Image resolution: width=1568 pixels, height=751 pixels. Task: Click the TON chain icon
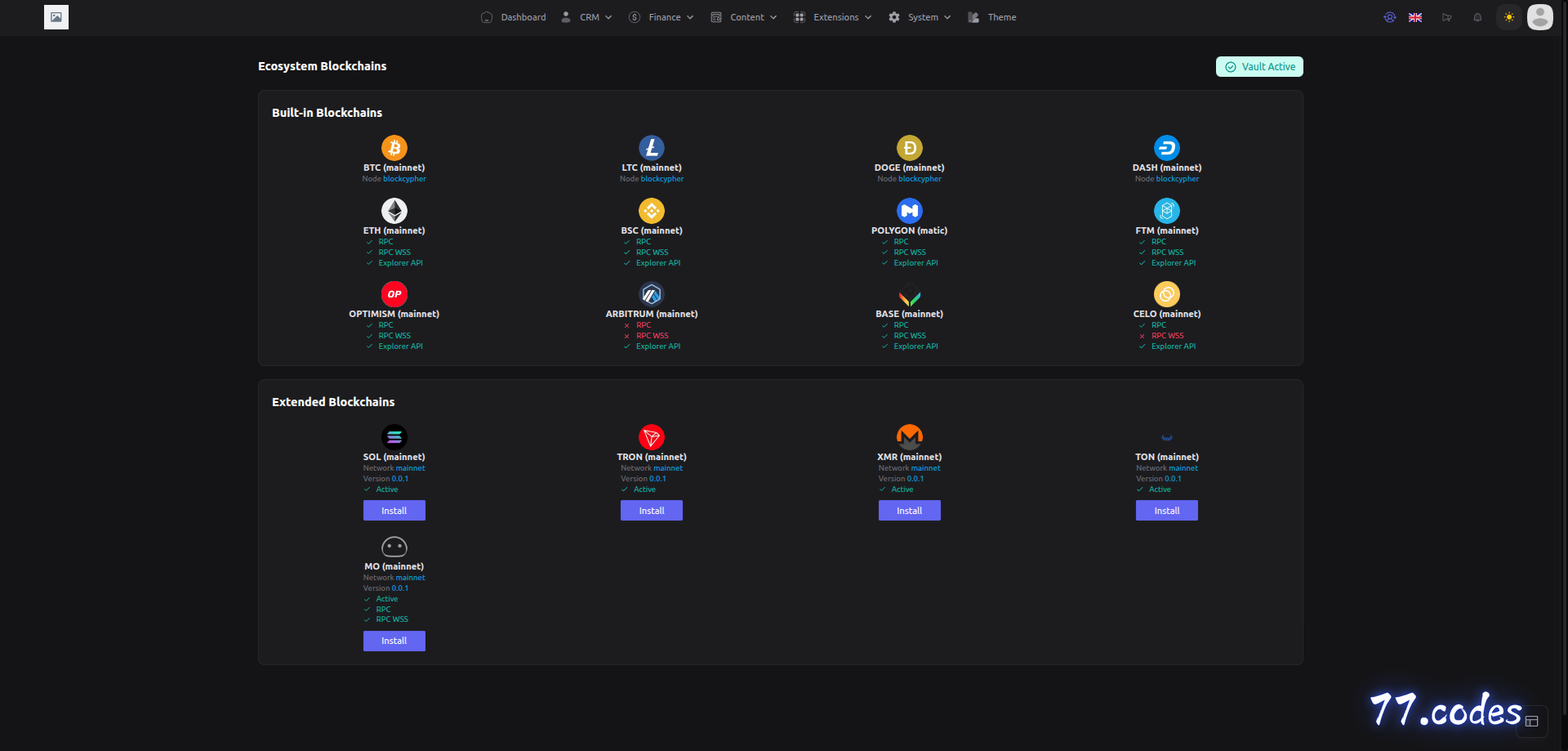pyautogui.click(x=1167, y=437)
